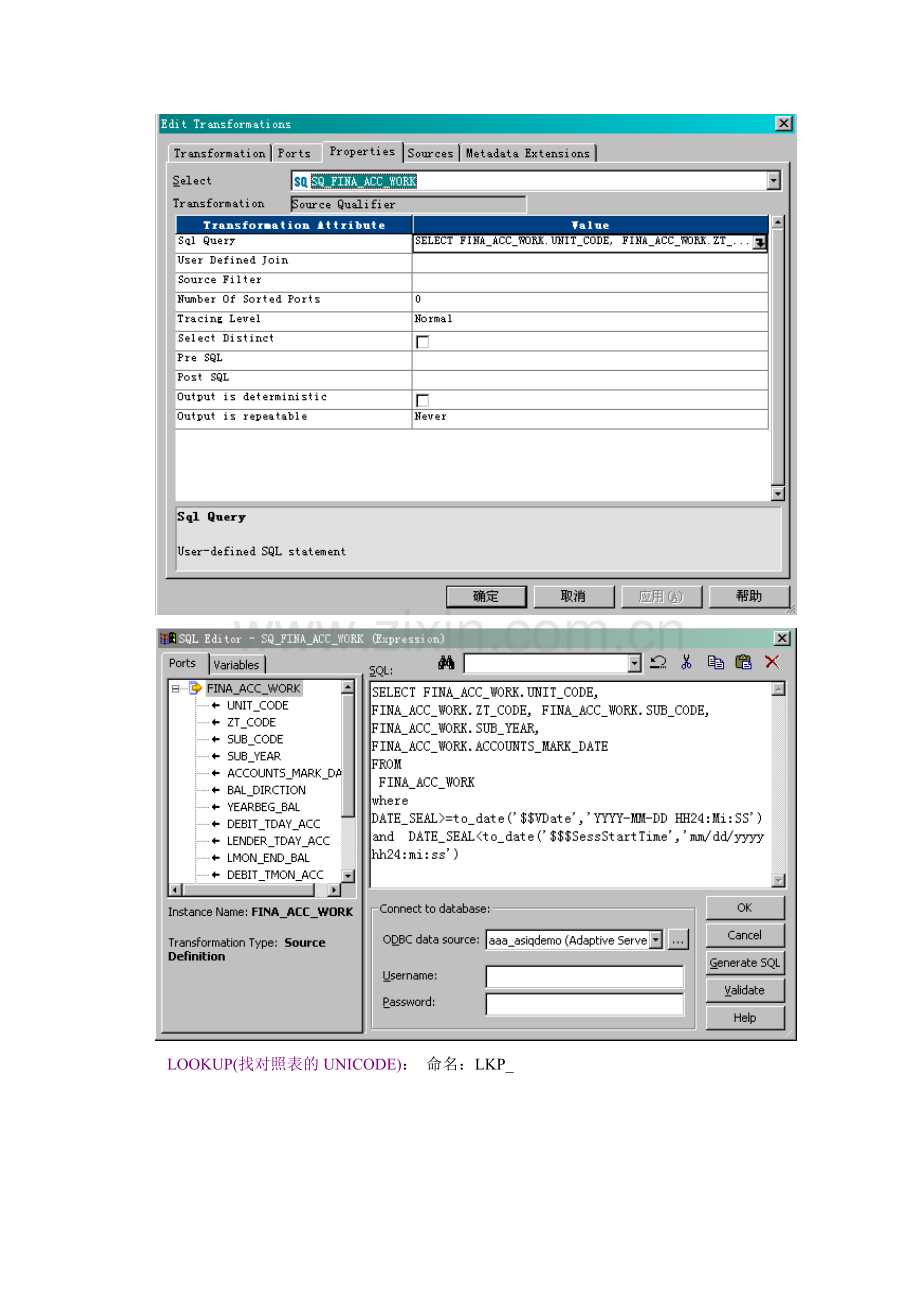Image resolution: width=920 pixels, height=1302 pixels.
Task: Switch to the Ports tab in Edit Transformations
Action: 294,153
